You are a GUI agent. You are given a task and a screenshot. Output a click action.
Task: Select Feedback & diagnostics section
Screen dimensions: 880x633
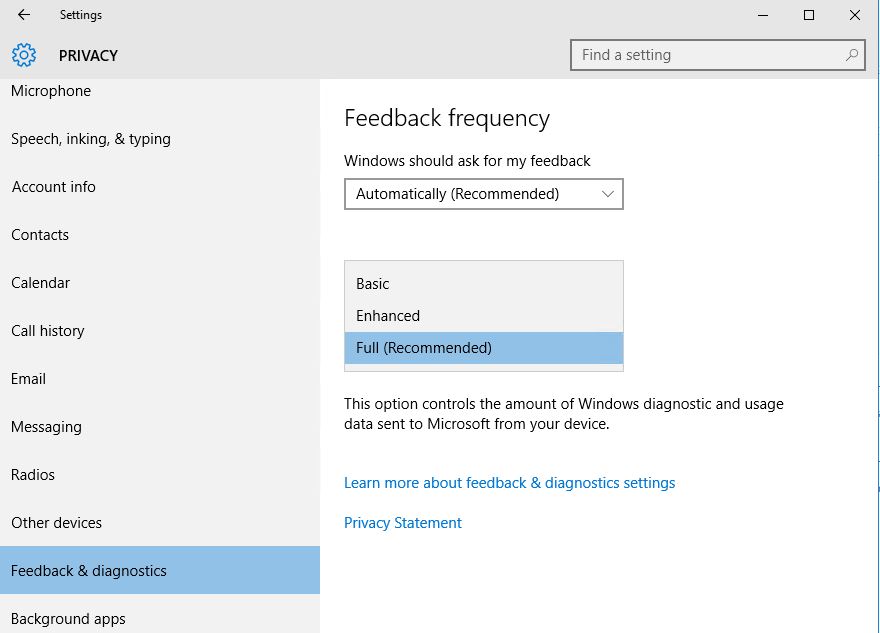(x=160, y=570)
